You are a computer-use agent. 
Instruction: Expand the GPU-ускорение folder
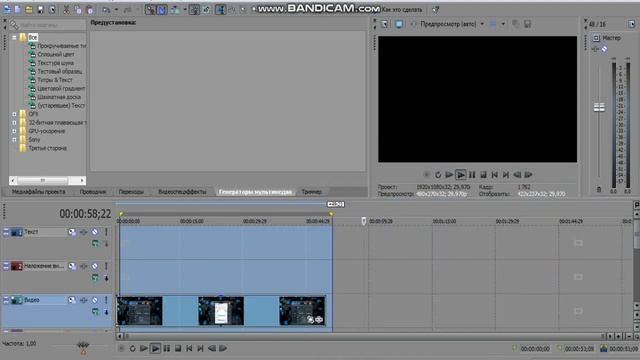click(14, 131)
